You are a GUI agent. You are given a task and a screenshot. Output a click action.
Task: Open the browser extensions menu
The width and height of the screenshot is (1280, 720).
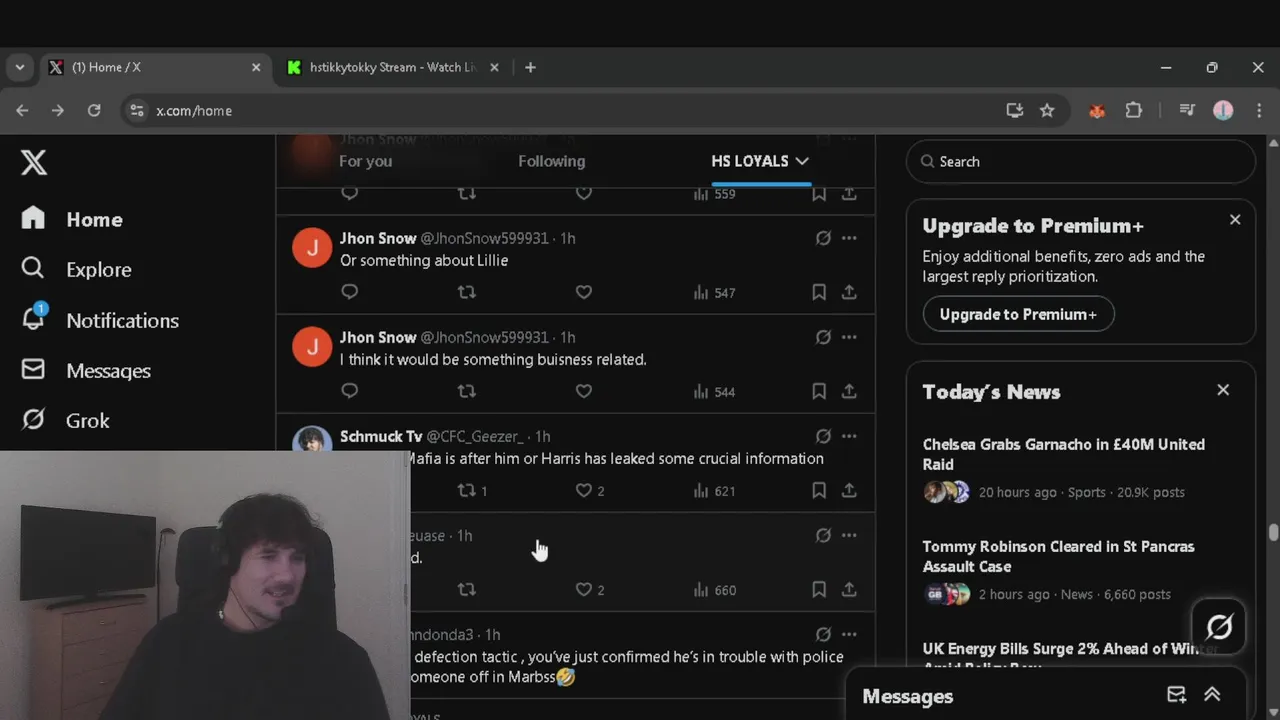(x=1133, y=110)
